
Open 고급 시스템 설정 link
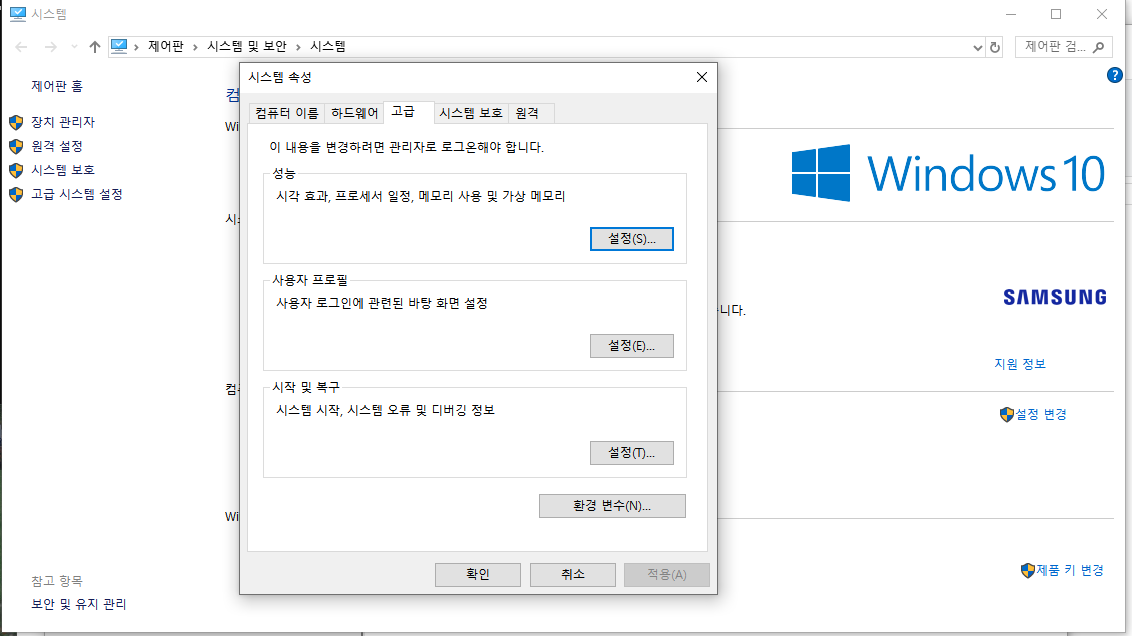pyautogui.click(x=77, y=194)
